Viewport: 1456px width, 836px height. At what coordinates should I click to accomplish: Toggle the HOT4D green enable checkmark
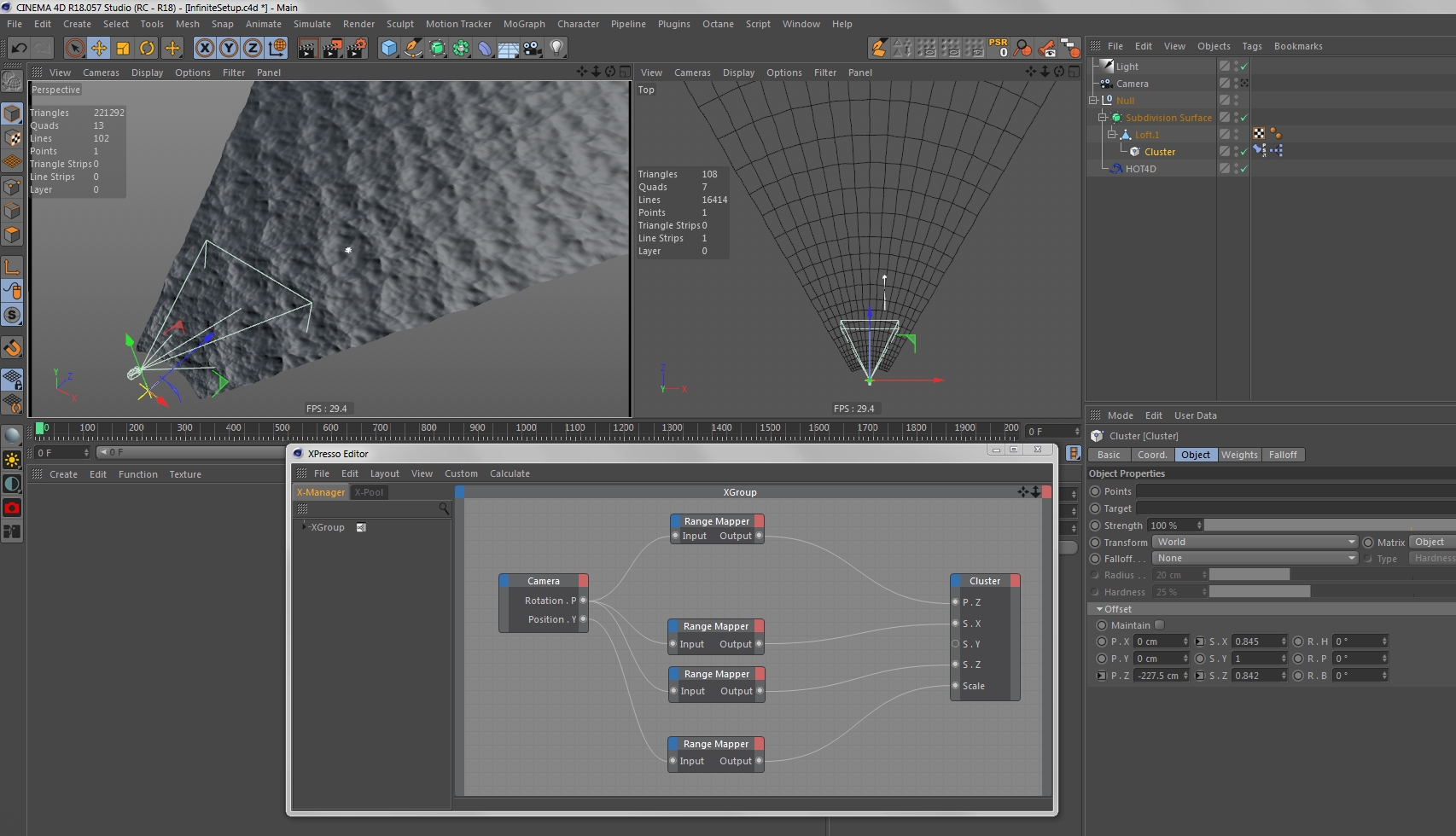[1243, 169]
